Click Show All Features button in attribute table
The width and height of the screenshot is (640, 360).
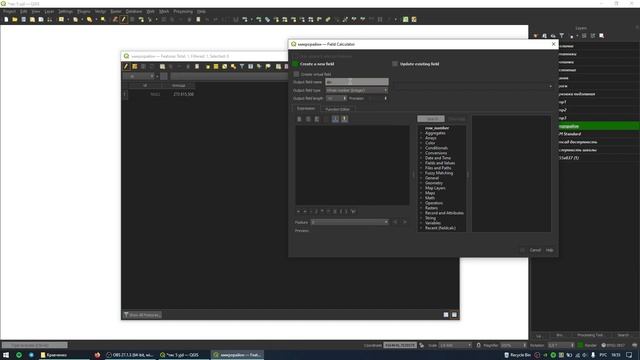point(142,315)
